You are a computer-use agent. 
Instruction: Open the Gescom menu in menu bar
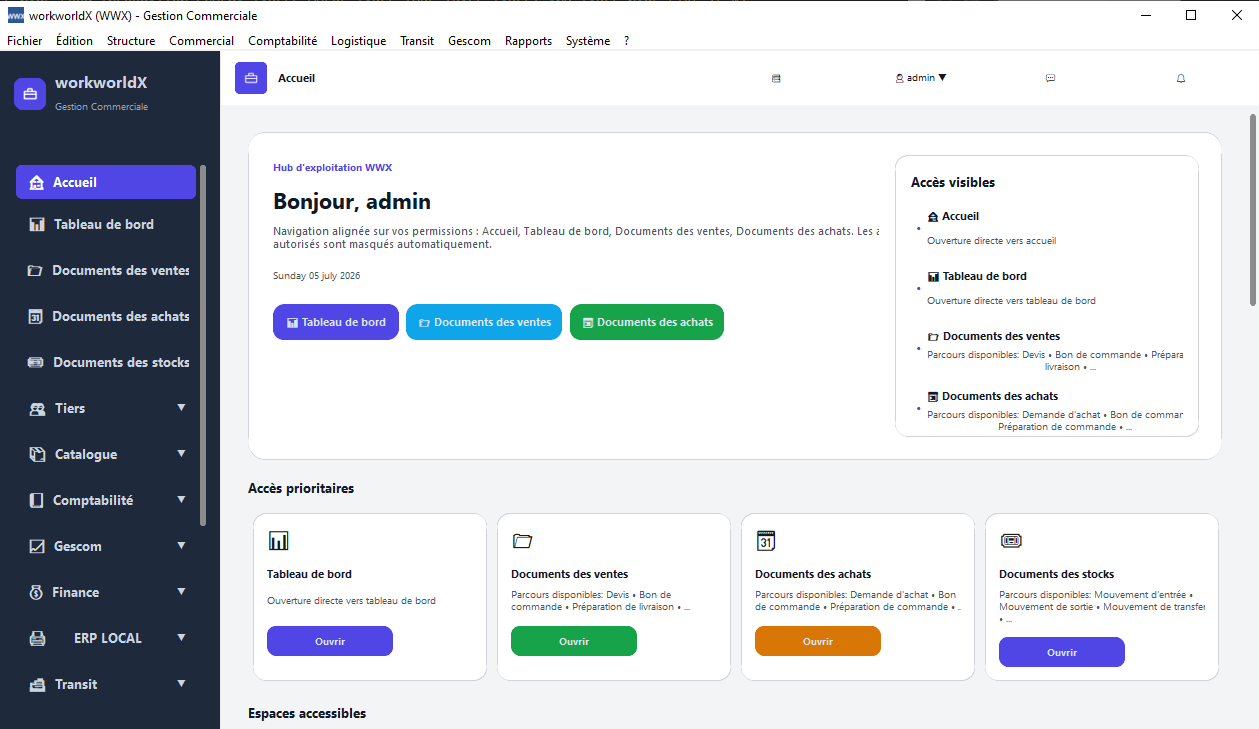(x=470, y=41)
